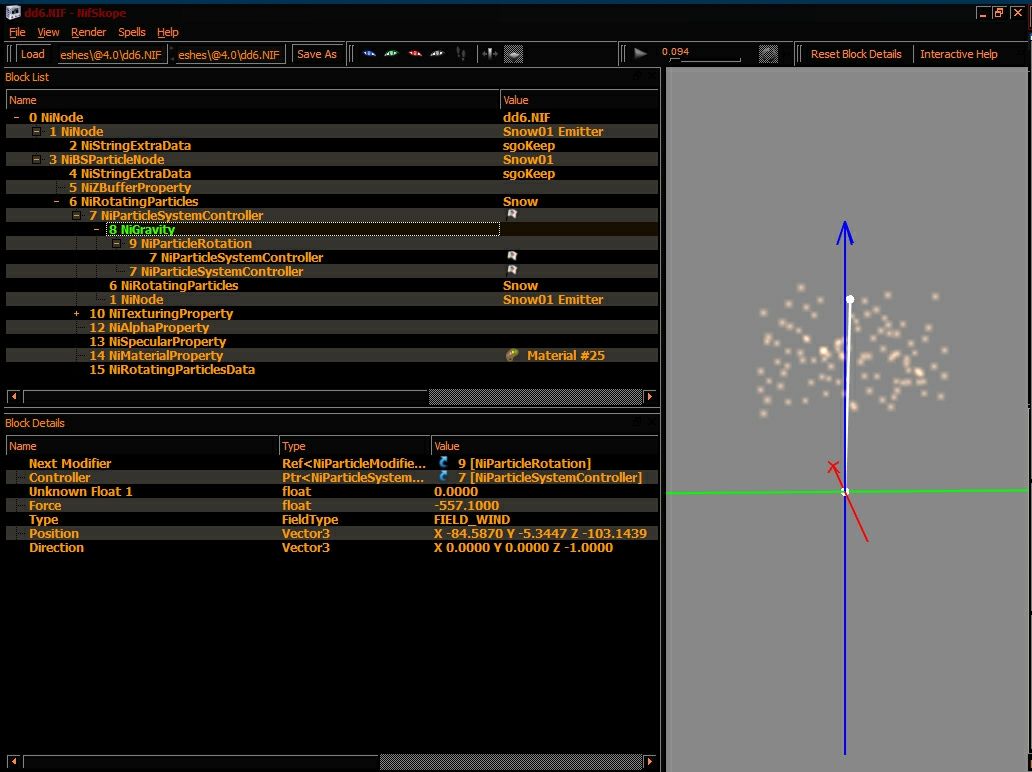Click the blue eye view icon
The image size is (1032, 772).
(x=369, y=54)
